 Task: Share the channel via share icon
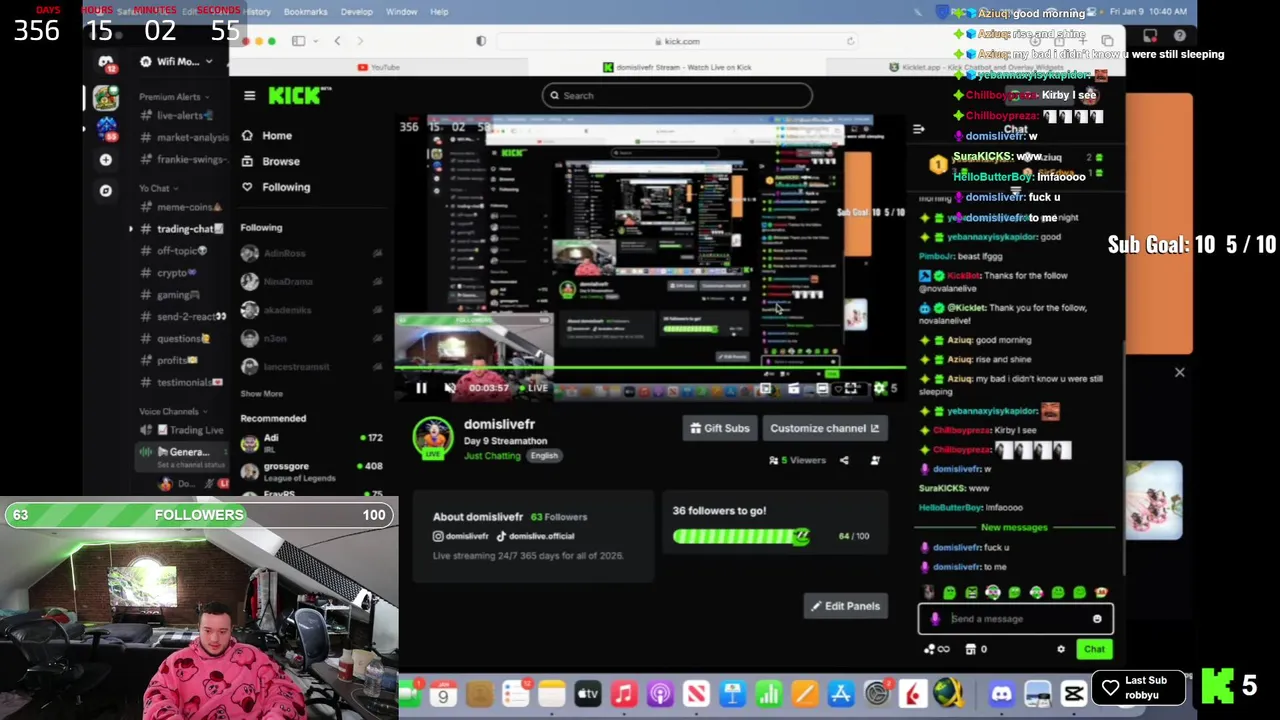point(844,460)
